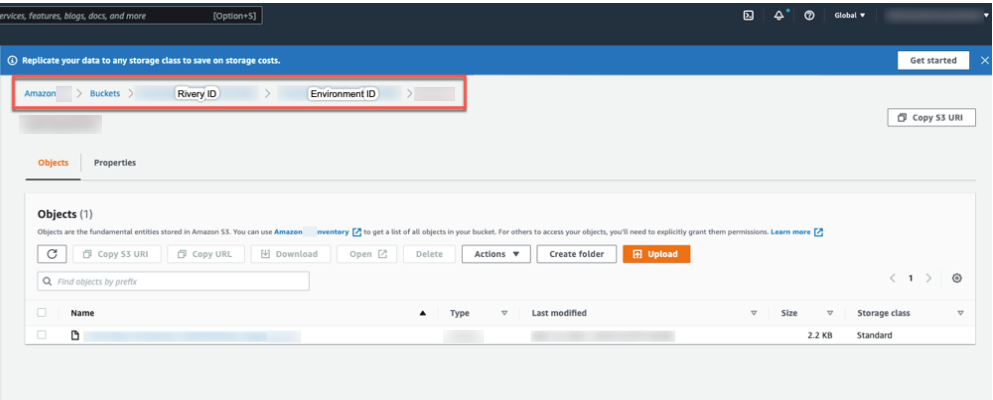
Task: Select all objects with the header checkbox
Action: [x=42, y=313]
